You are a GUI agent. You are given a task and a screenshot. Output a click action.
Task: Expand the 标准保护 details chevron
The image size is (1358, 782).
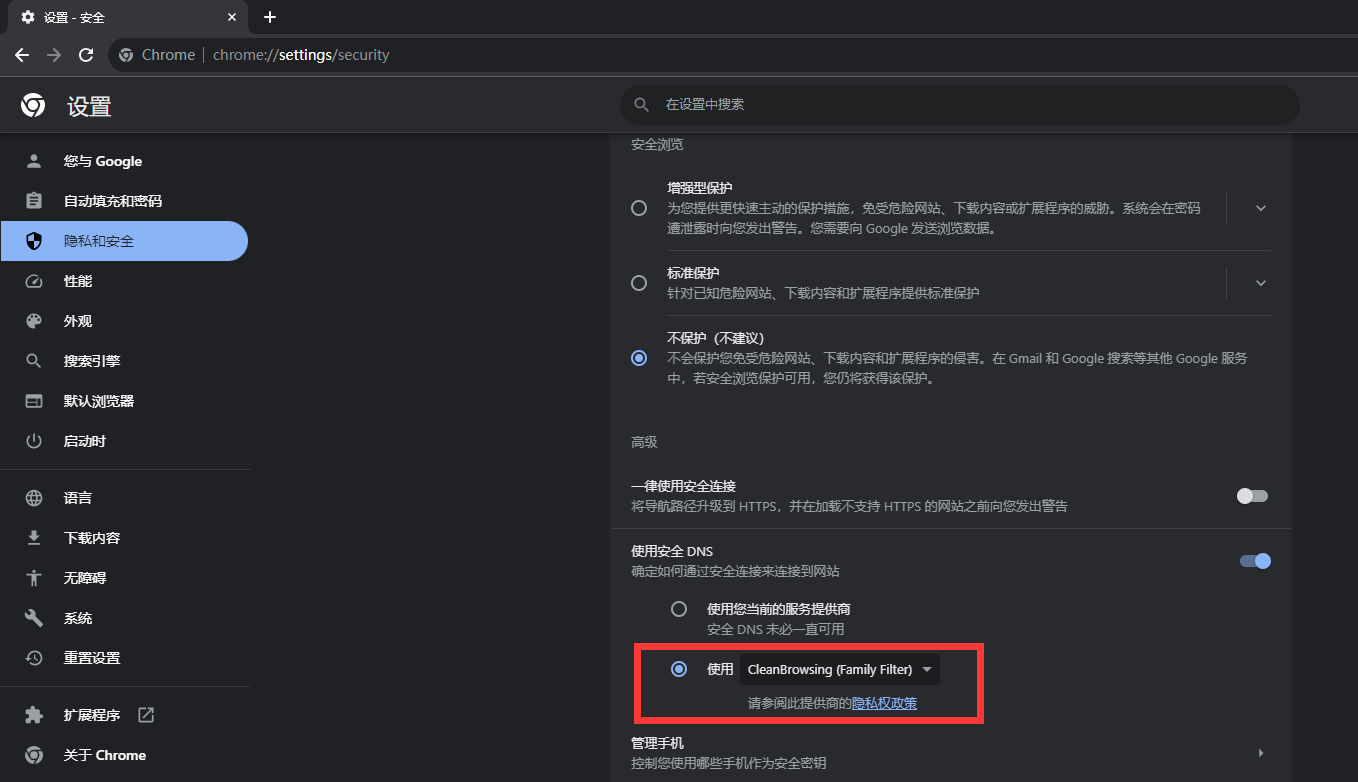click(x=1260, y=283)
